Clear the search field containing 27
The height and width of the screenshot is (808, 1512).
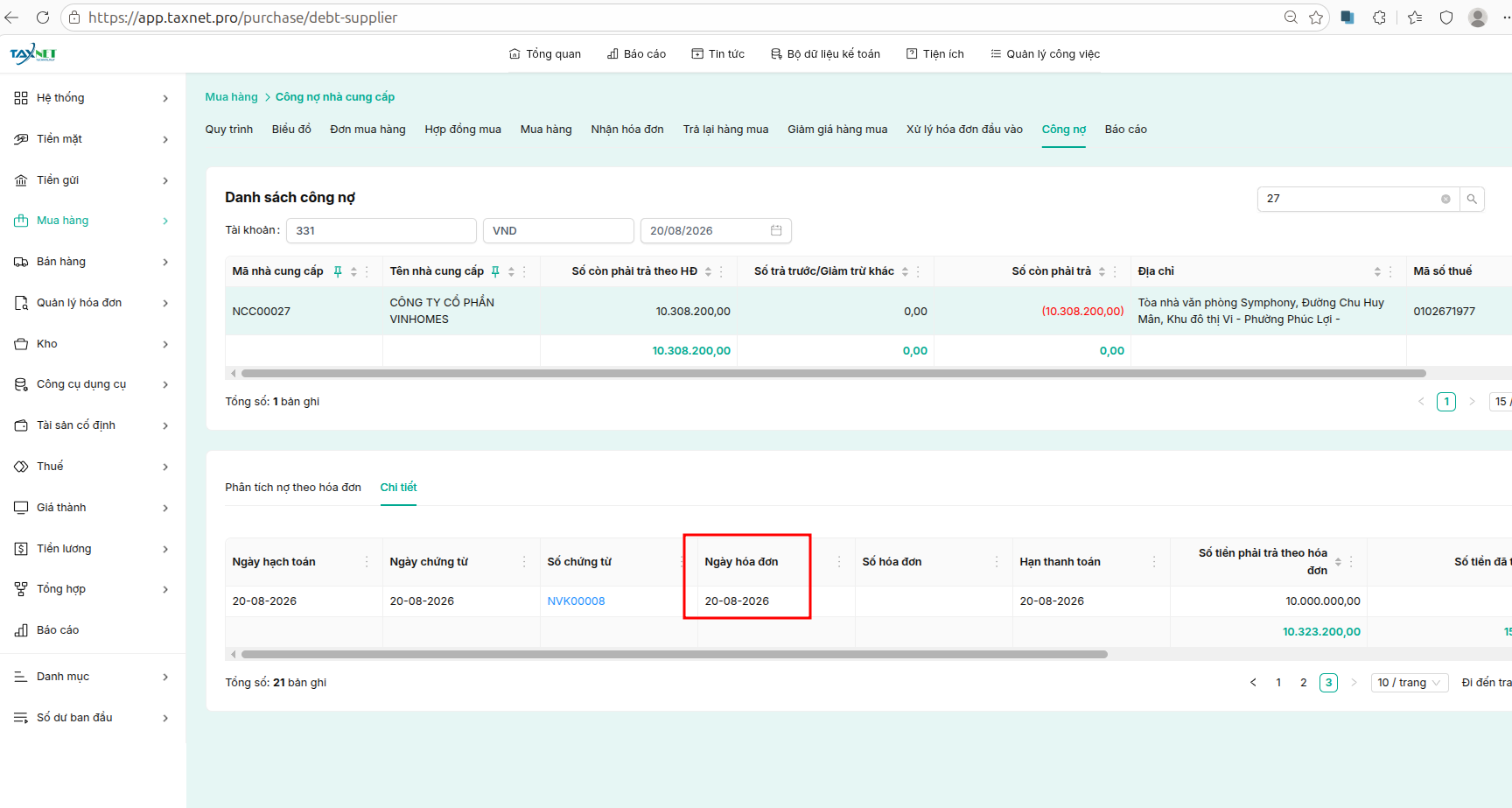(x=1445, y=199)
